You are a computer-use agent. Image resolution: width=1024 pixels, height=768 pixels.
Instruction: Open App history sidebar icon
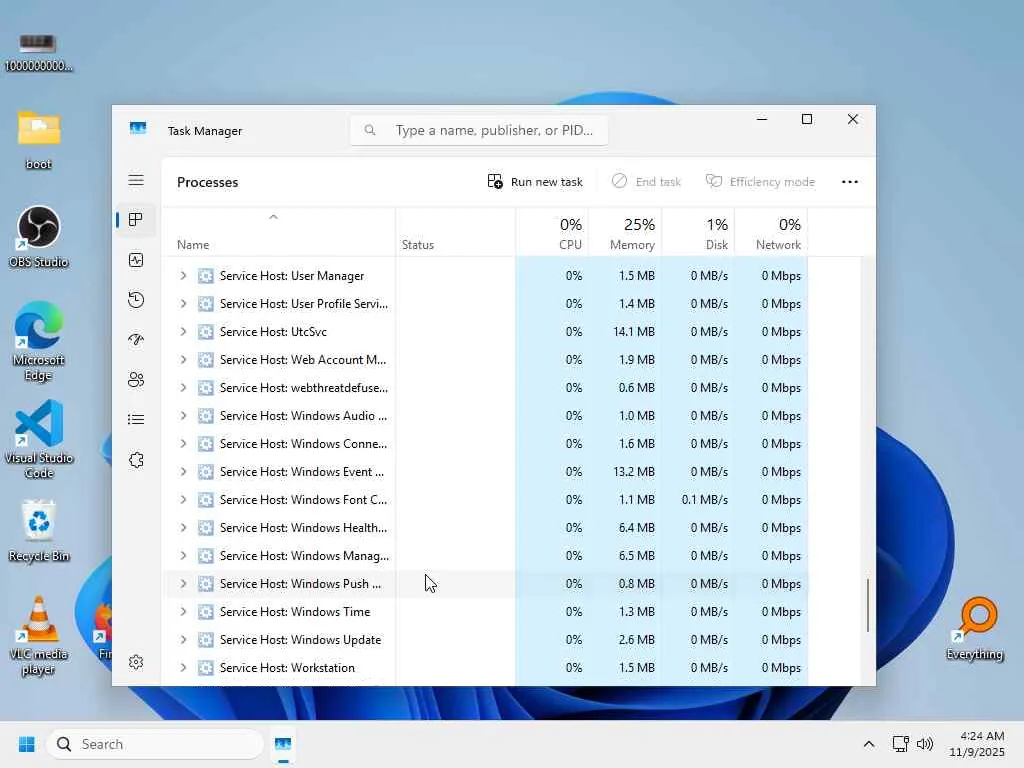[x=136, y=300]
